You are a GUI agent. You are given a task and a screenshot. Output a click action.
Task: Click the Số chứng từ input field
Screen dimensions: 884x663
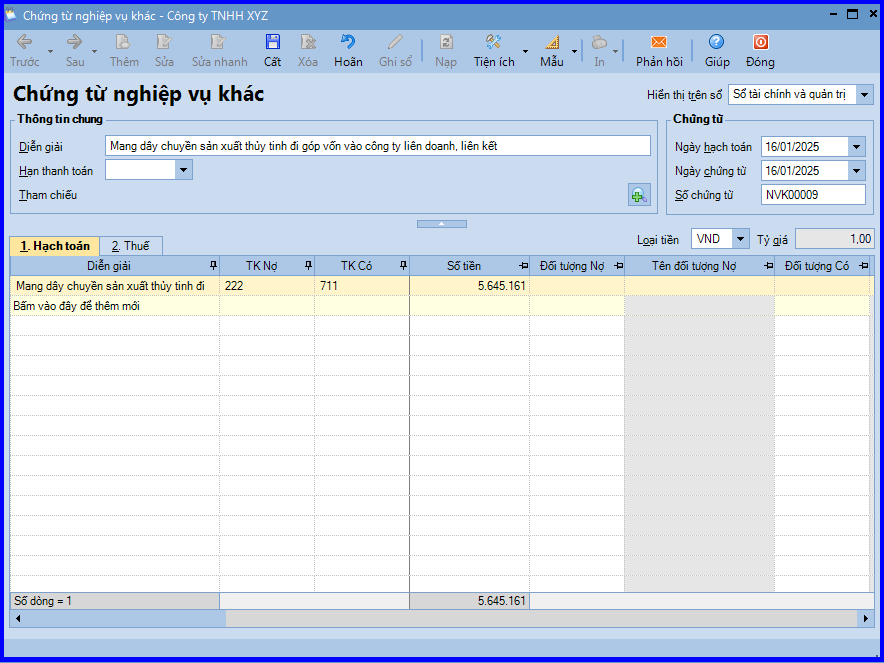pyautogui.click(x=812, y=195)
